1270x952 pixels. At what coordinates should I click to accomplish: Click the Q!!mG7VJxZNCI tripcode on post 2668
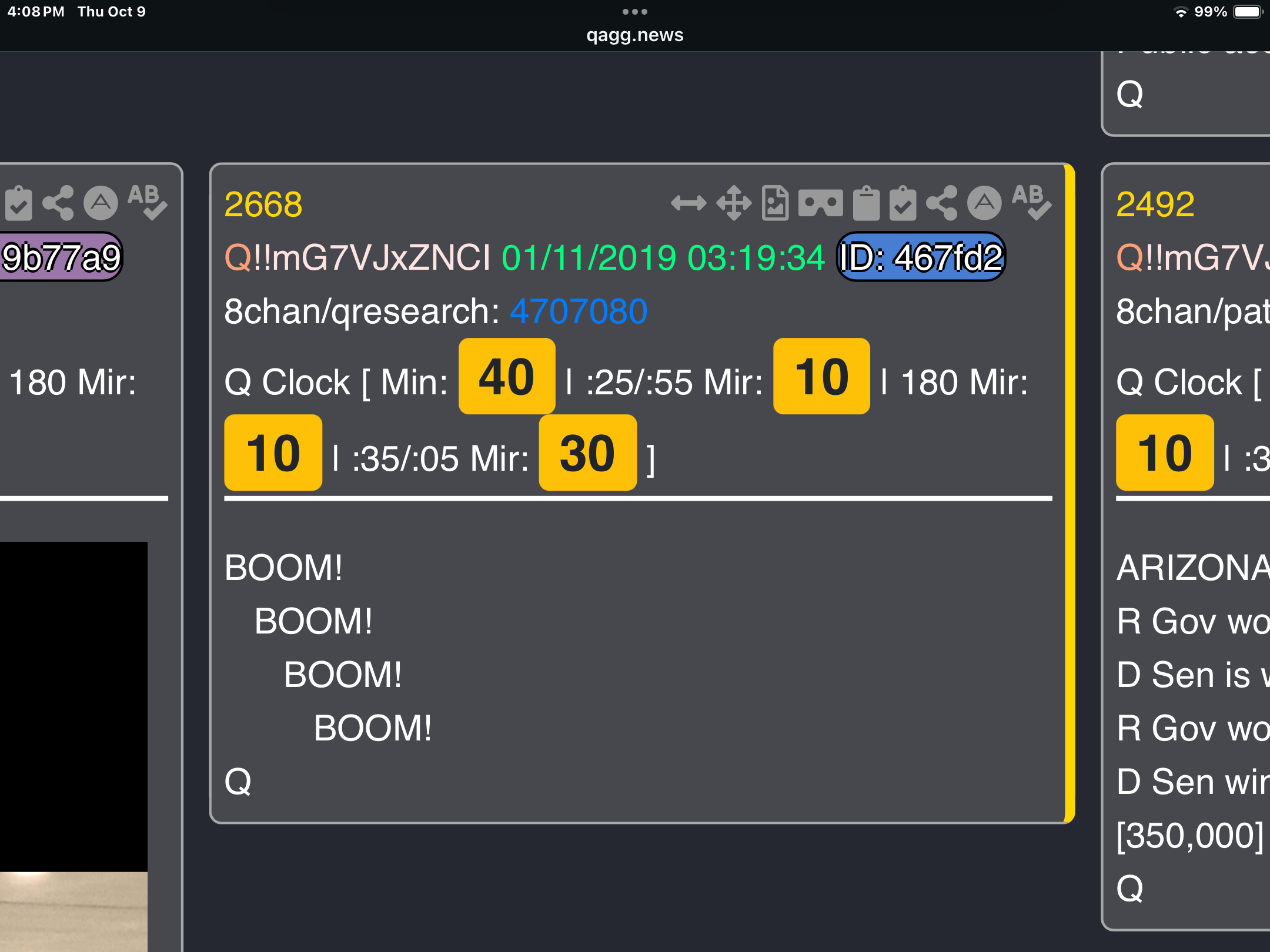357,257
